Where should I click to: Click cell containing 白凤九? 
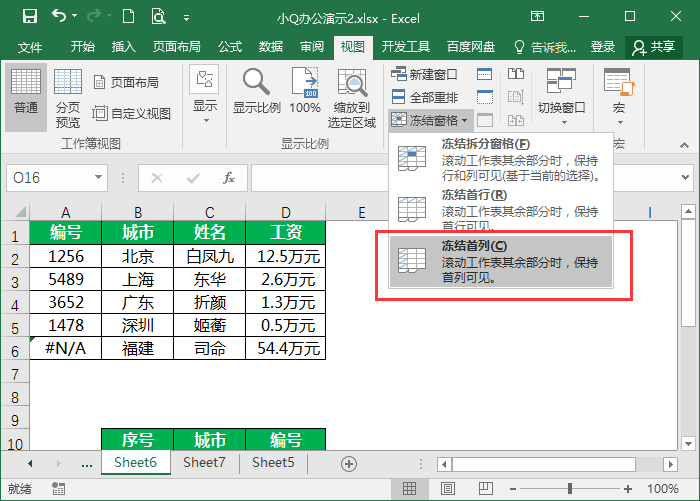point(209,256)
